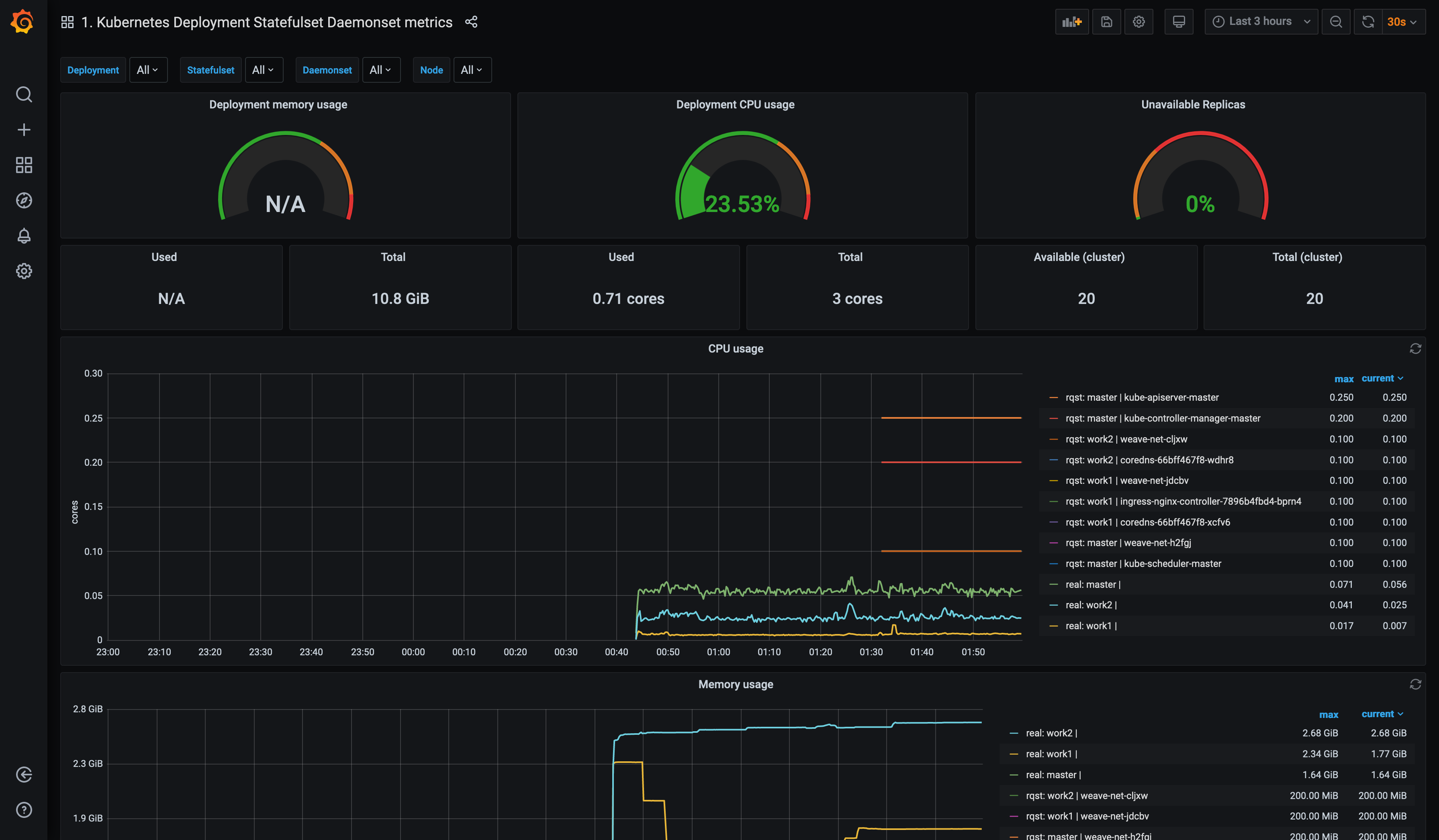This screenshot has width=1439, height=840.
Task: Open the Search dashboards icon in sidebar
Action: point(23,94)
